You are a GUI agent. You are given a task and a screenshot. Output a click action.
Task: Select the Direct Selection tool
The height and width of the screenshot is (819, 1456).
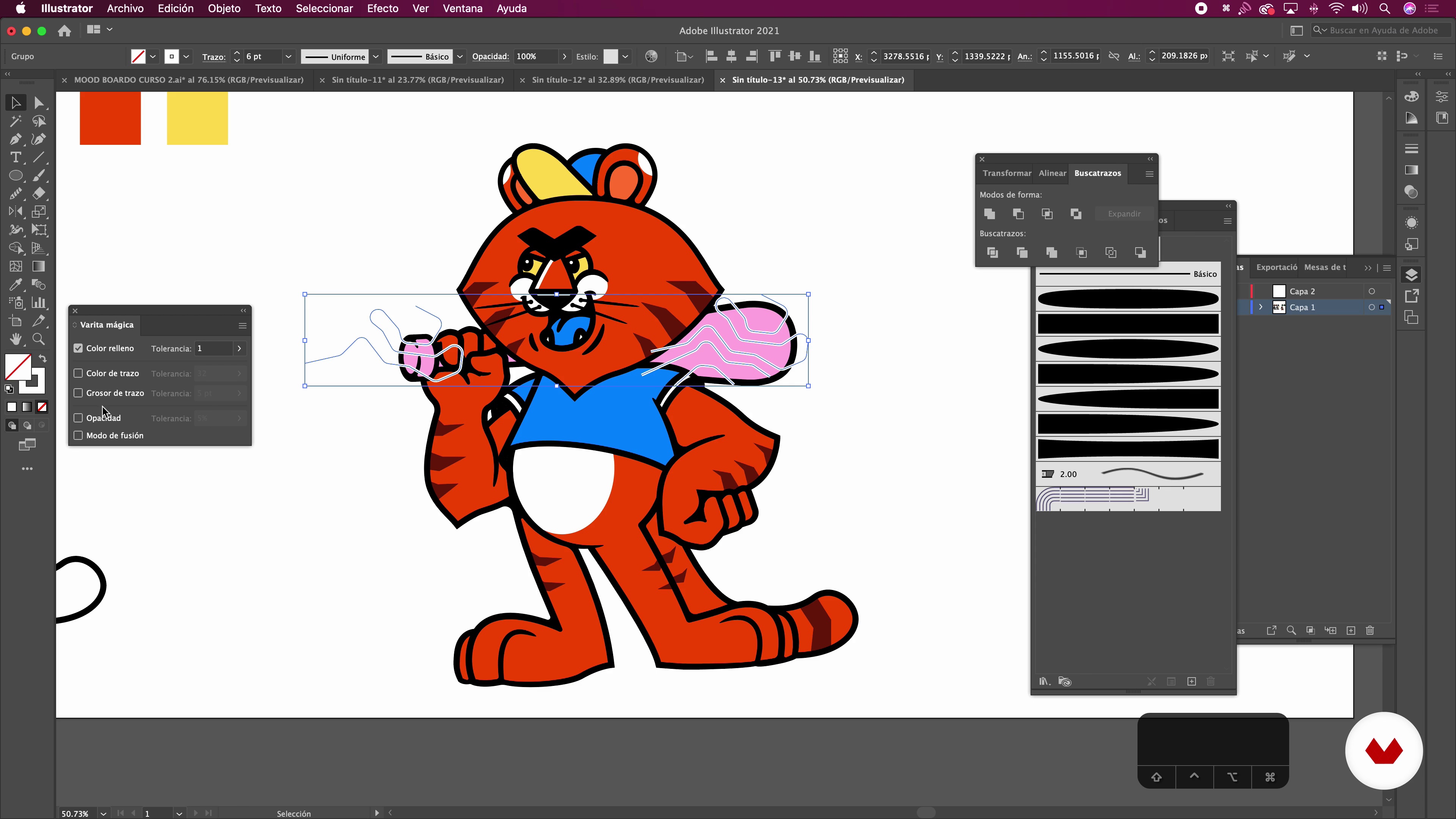[39, 103]
